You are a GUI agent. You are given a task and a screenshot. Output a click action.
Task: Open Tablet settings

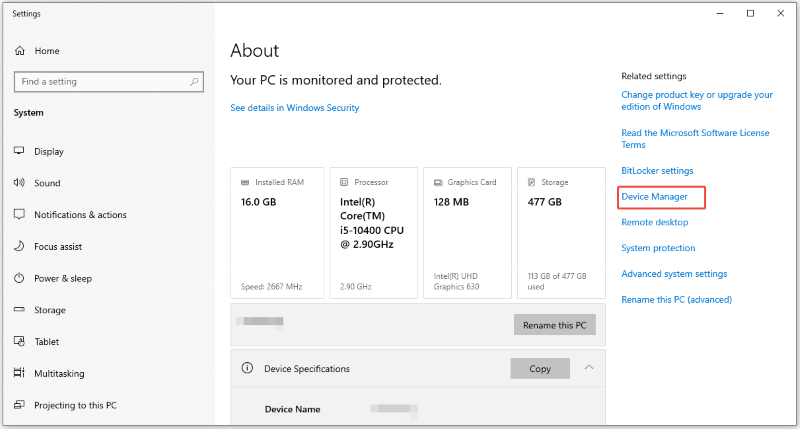point(46,342)
